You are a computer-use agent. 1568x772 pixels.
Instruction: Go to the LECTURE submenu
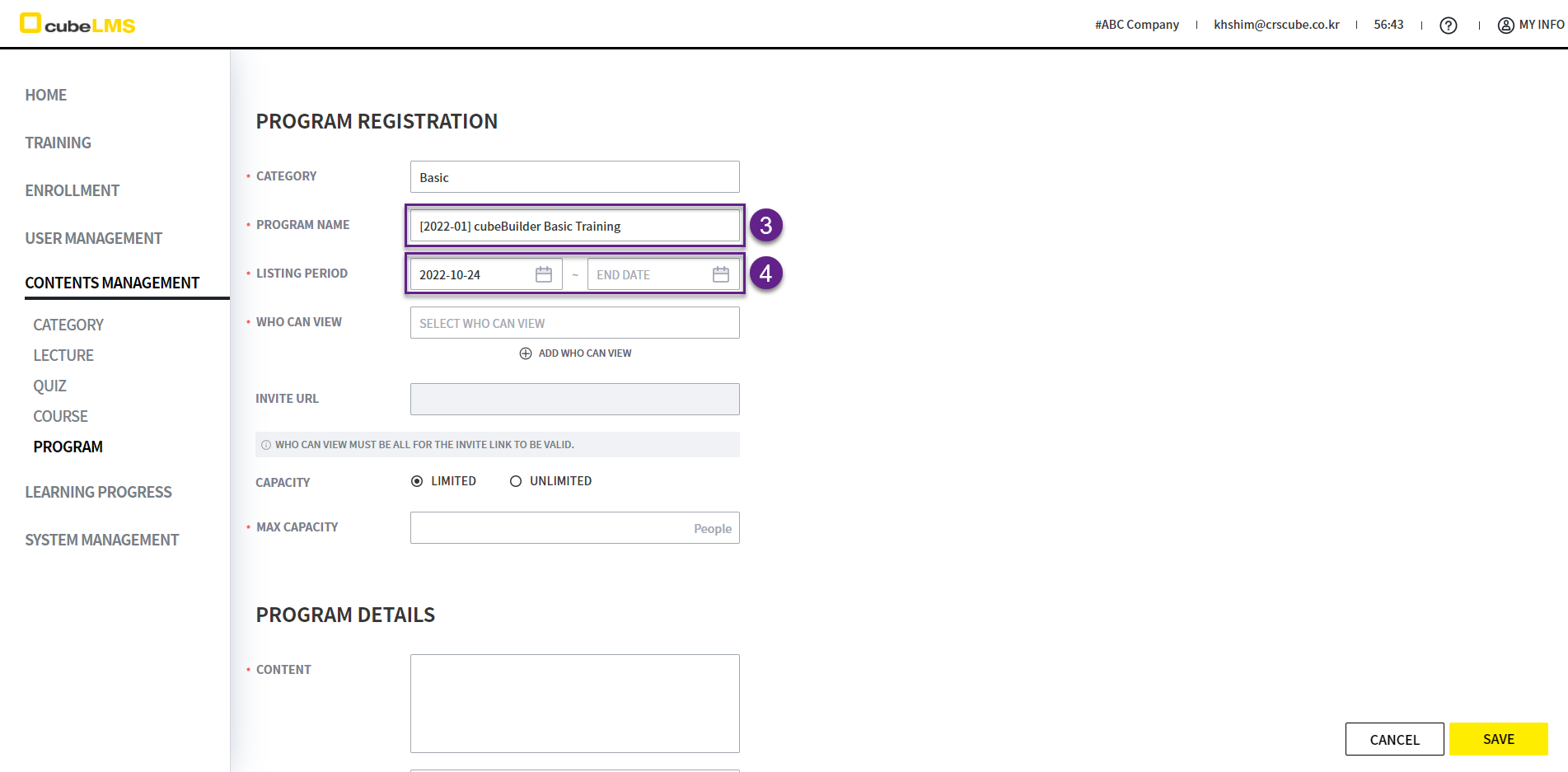[63, 355]
